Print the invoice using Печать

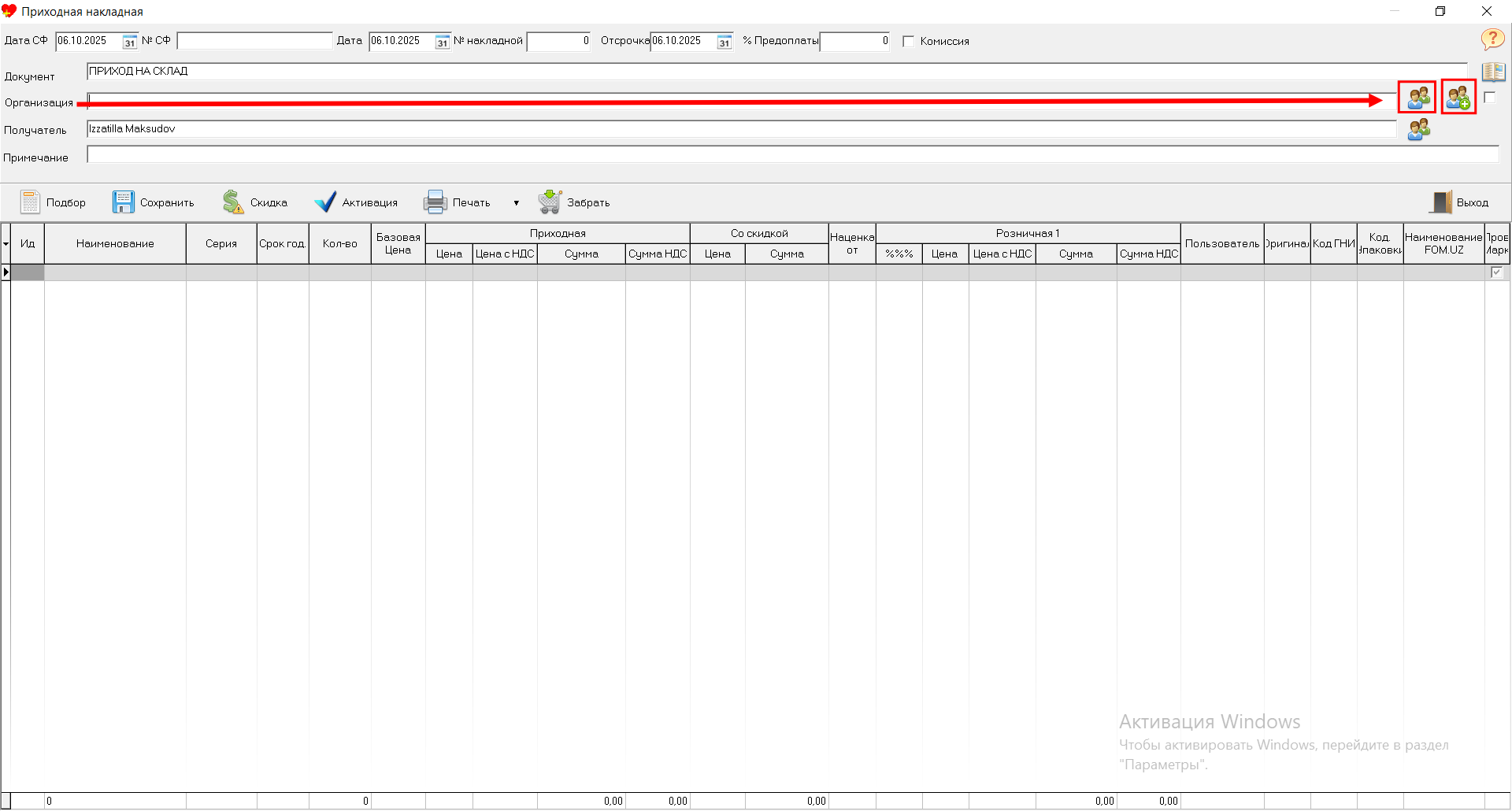[457, 202]
